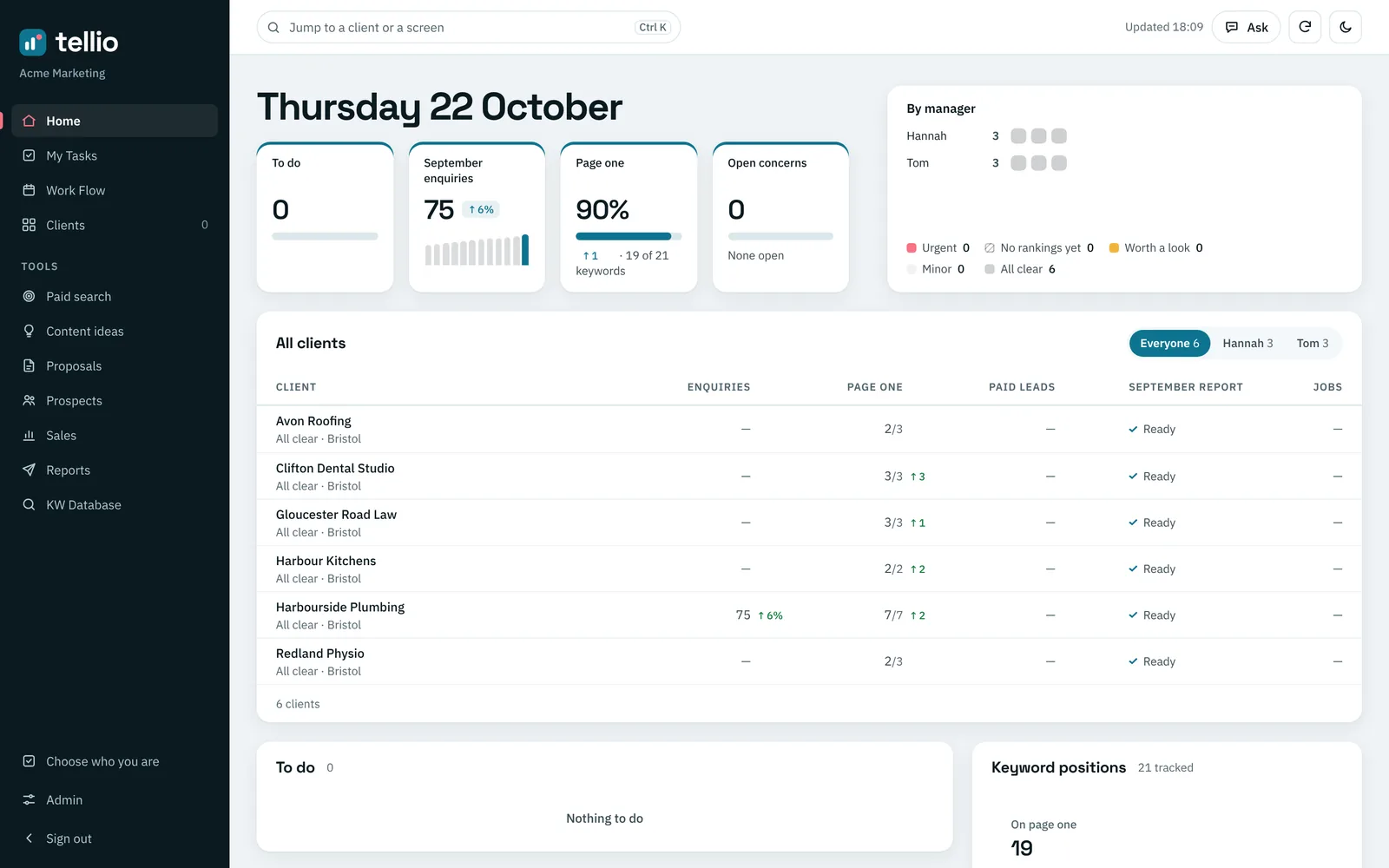
Task: Click Hannah in By manager panel
Action: point(926,136)
